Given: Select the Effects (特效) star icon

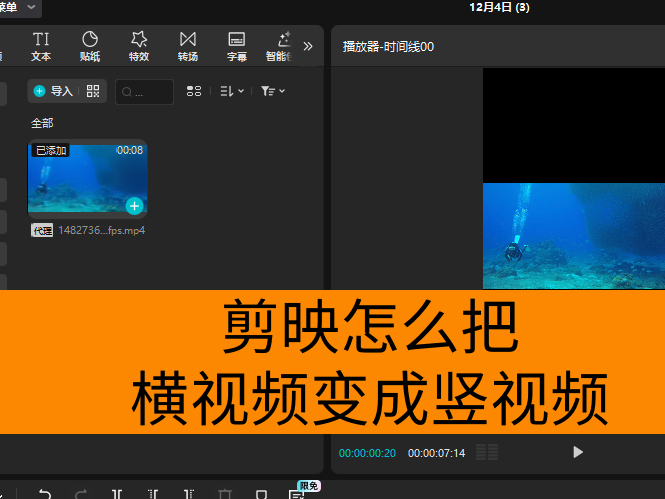Looking at the screenshot, I should pos(139,46).
